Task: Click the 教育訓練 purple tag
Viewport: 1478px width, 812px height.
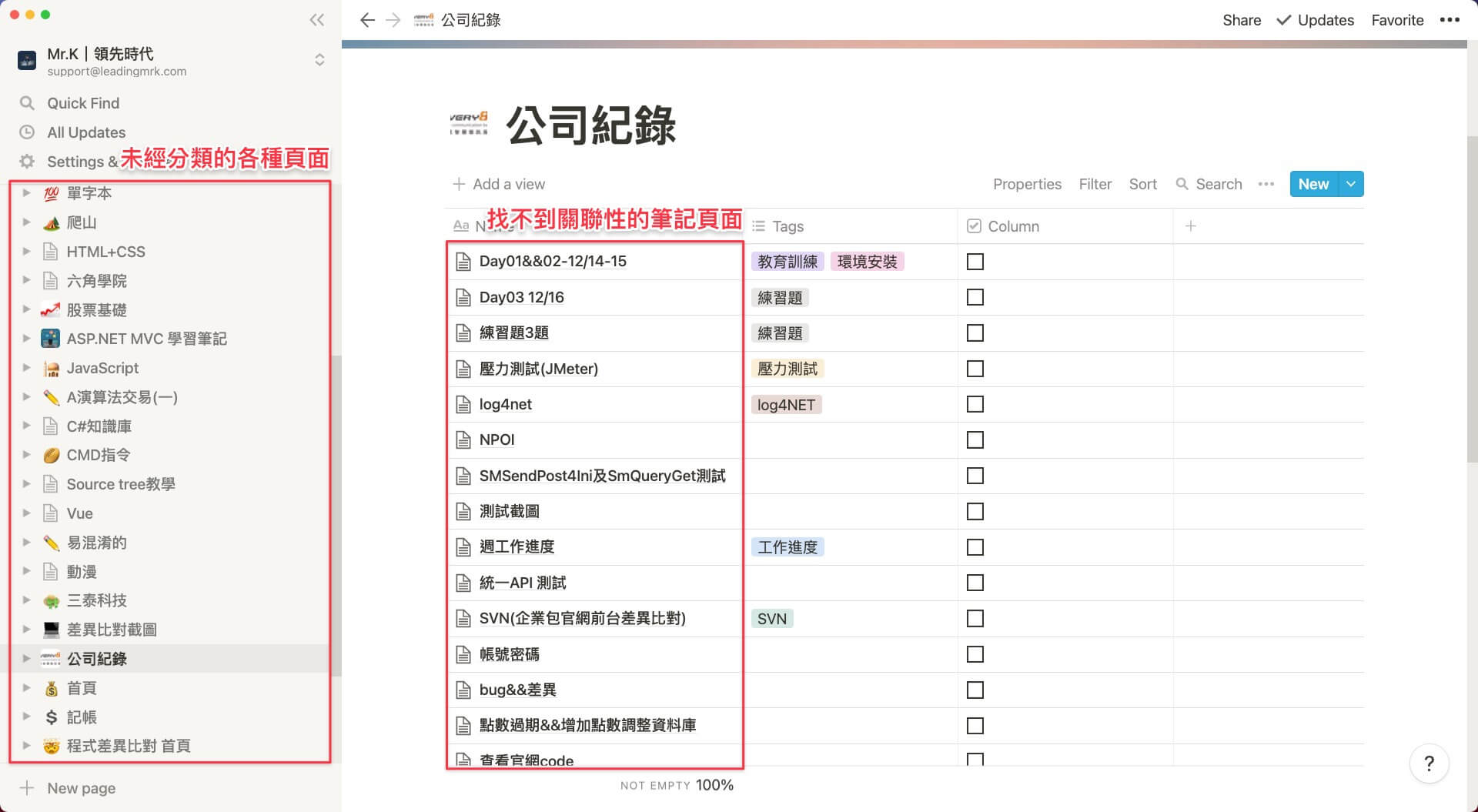Action: click(787, 262)
